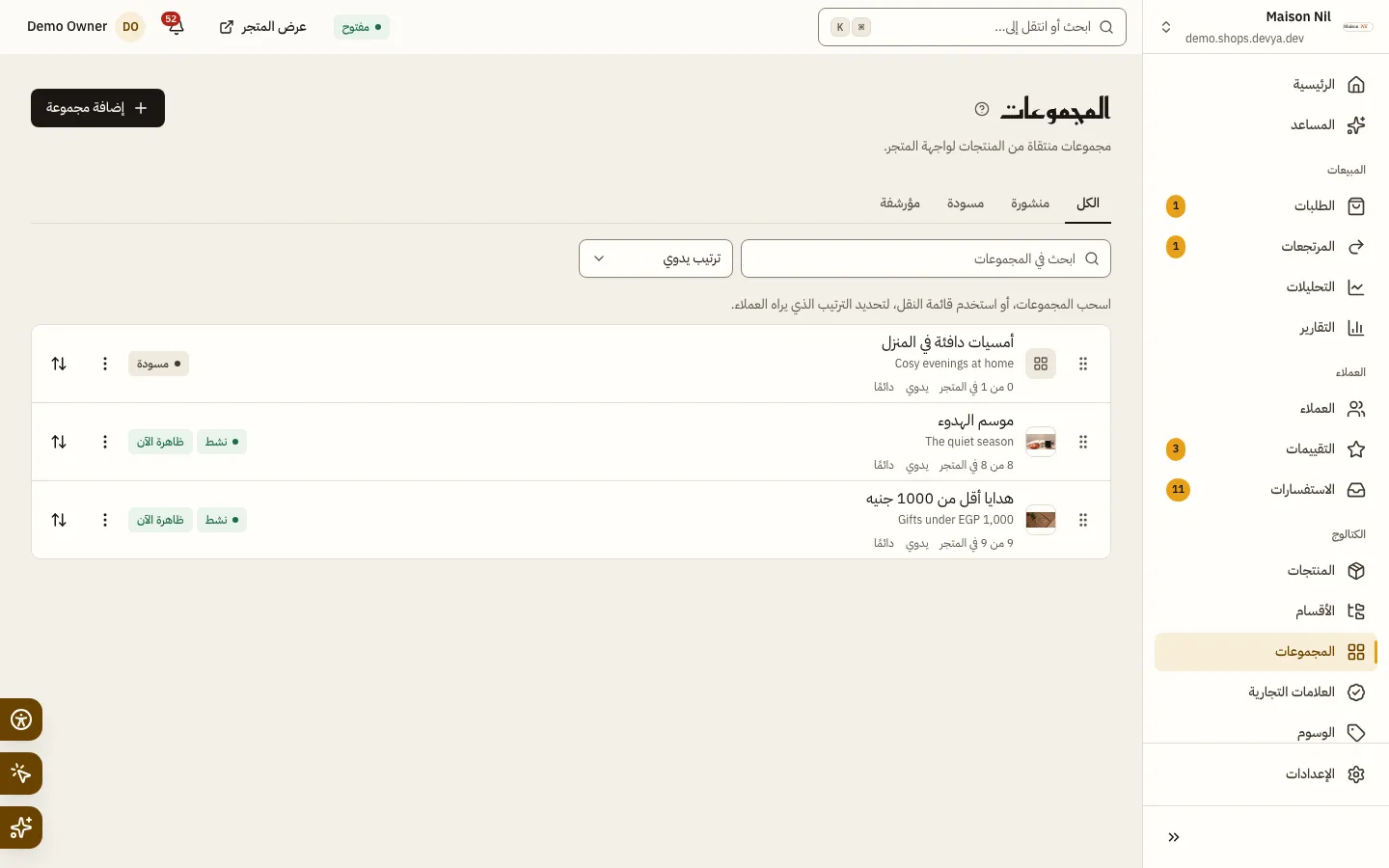This screenshot has width=1389, height=868.
Task: Open العلامات التجارية in the sidebar
Action: (x=1266, y=692)
